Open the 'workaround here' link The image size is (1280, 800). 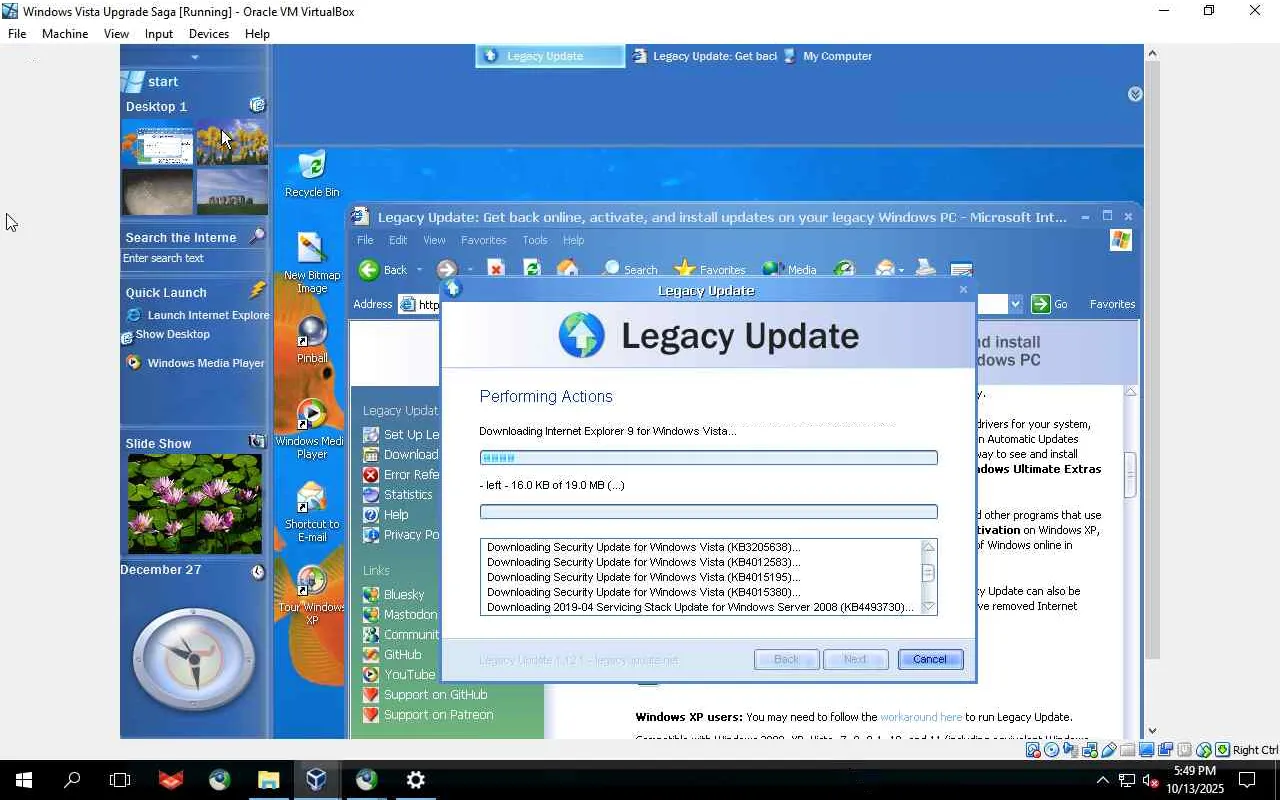(921, 717)
